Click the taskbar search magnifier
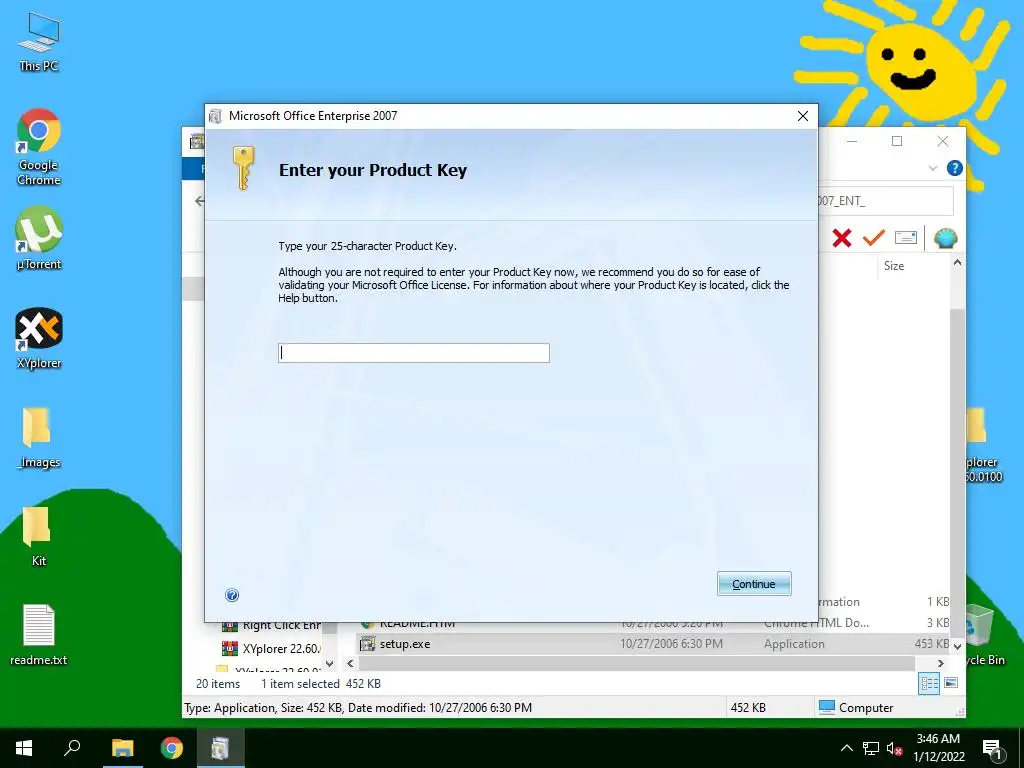Viewport: 1024px width, 768px height. pos(72,748)
